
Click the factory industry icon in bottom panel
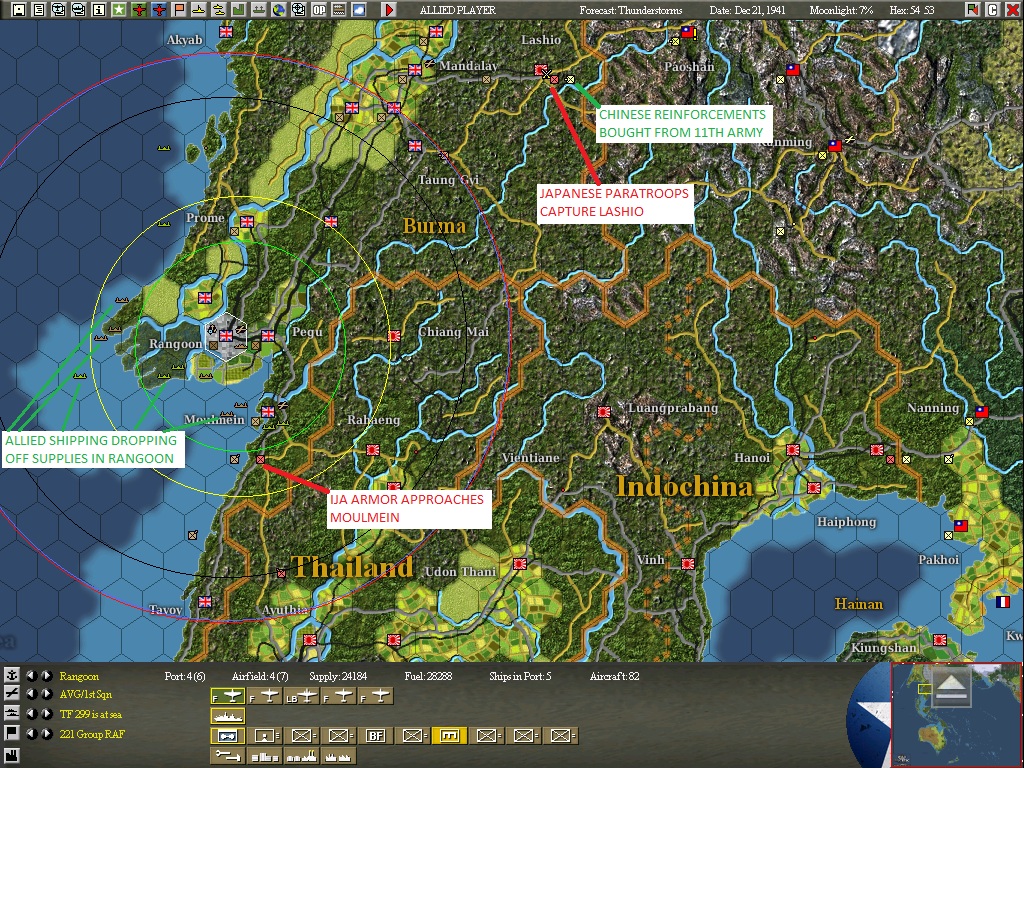pos(12,755)
